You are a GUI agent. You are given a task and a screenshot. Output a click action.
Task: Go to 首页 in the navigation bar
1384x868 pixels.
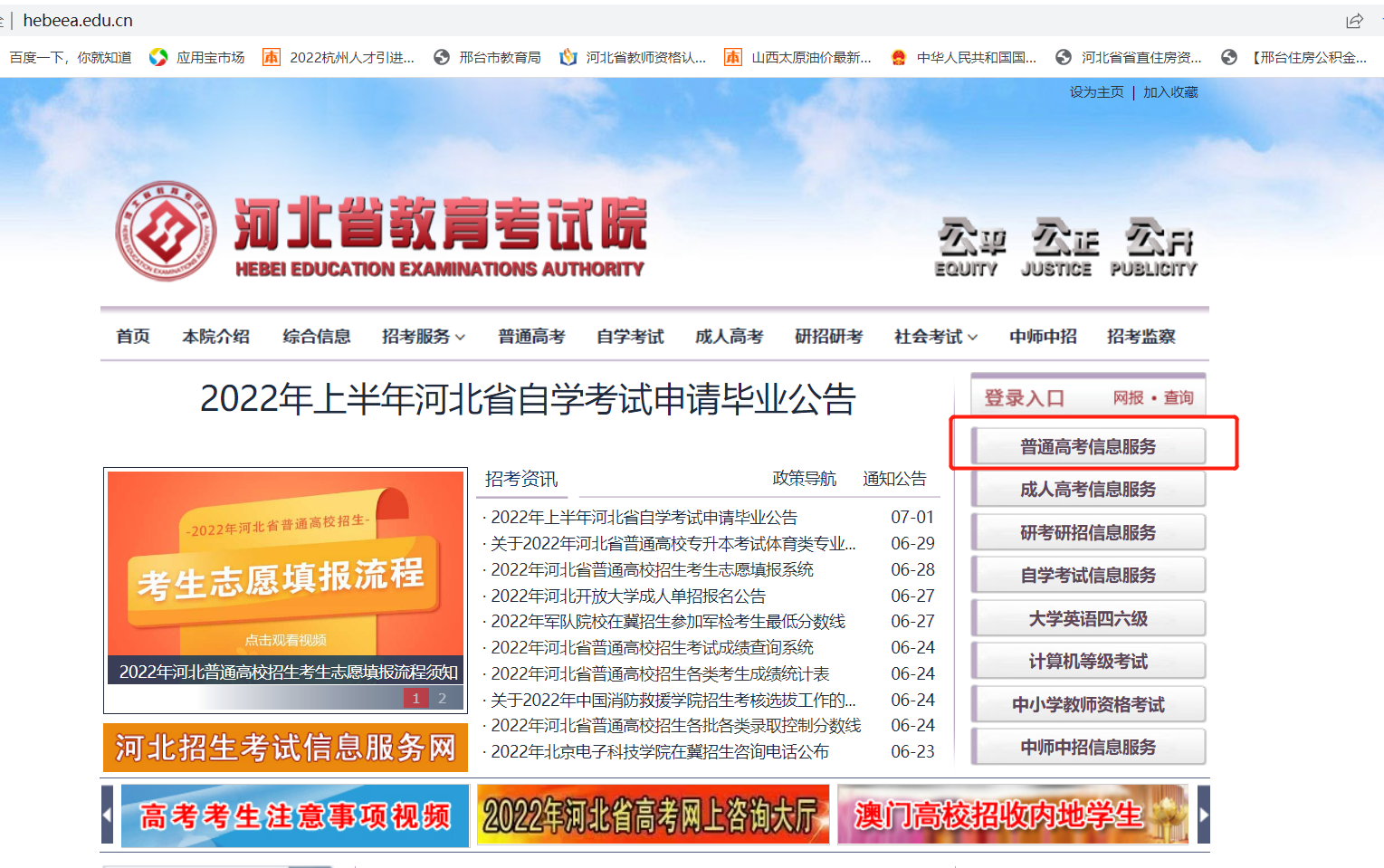(133, 337)
